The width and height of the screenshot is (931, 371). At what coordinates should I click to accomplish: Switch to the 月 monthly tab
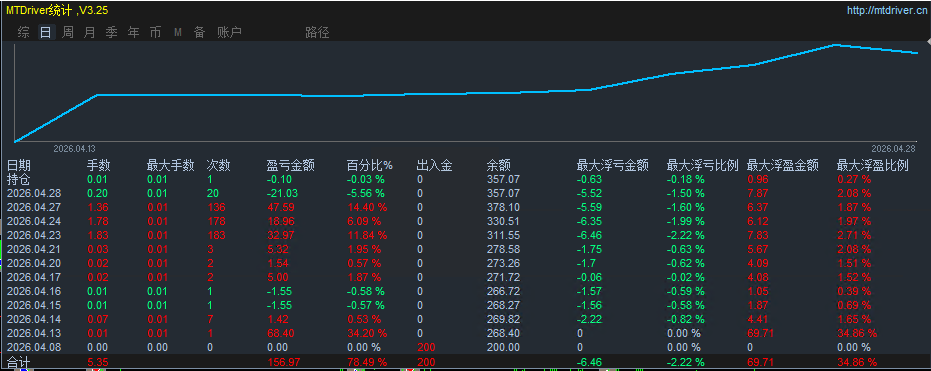click(x=90, y=33)
